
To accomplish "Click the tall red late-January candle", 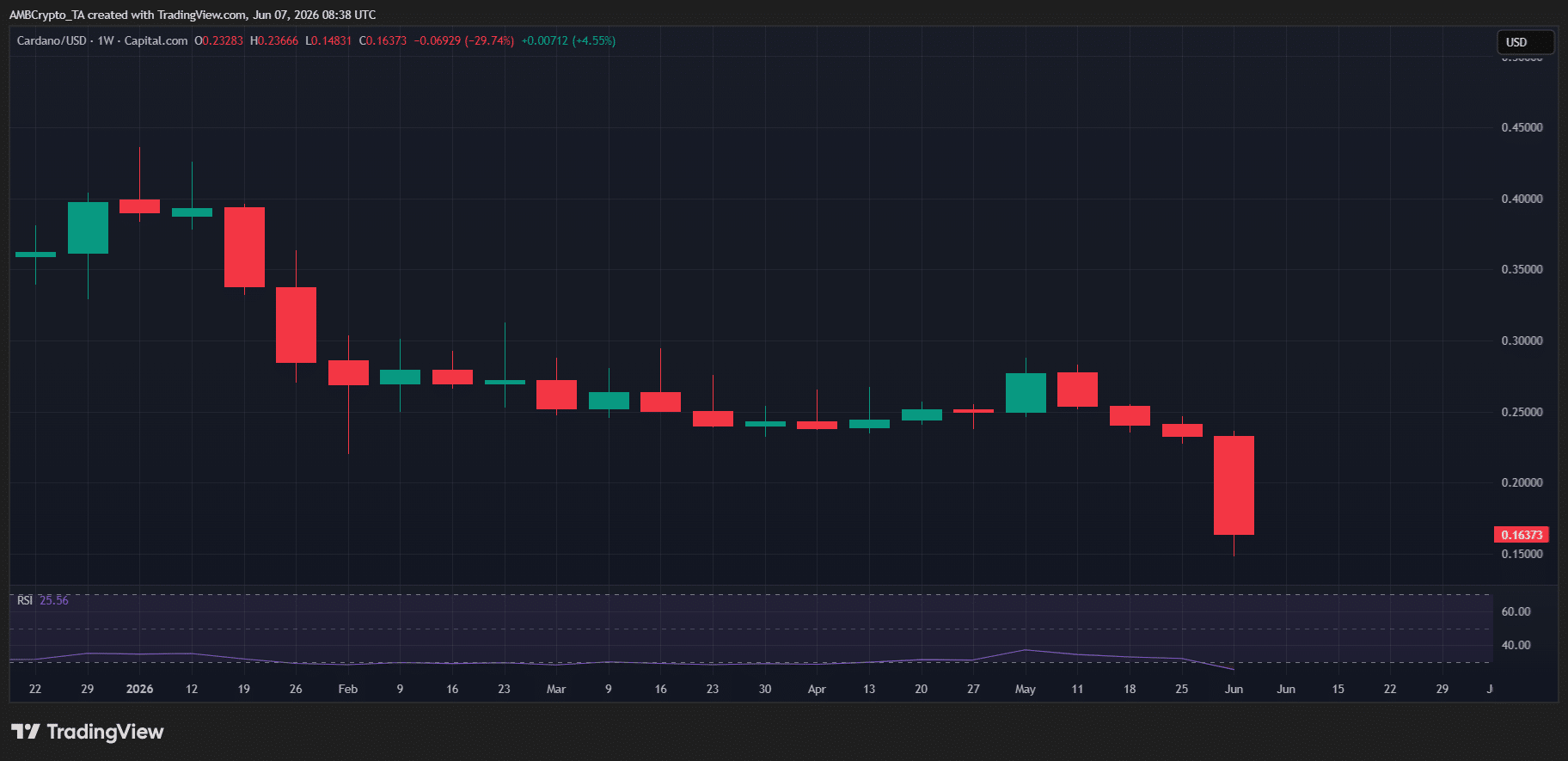I will (296, 325).
